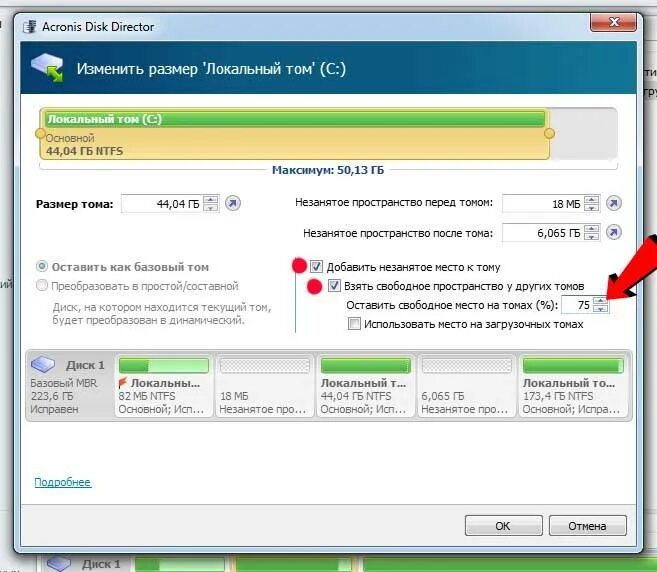The height and width of the screenshot is (572, 657).
Task: Click the OK button
Action: 503,525
